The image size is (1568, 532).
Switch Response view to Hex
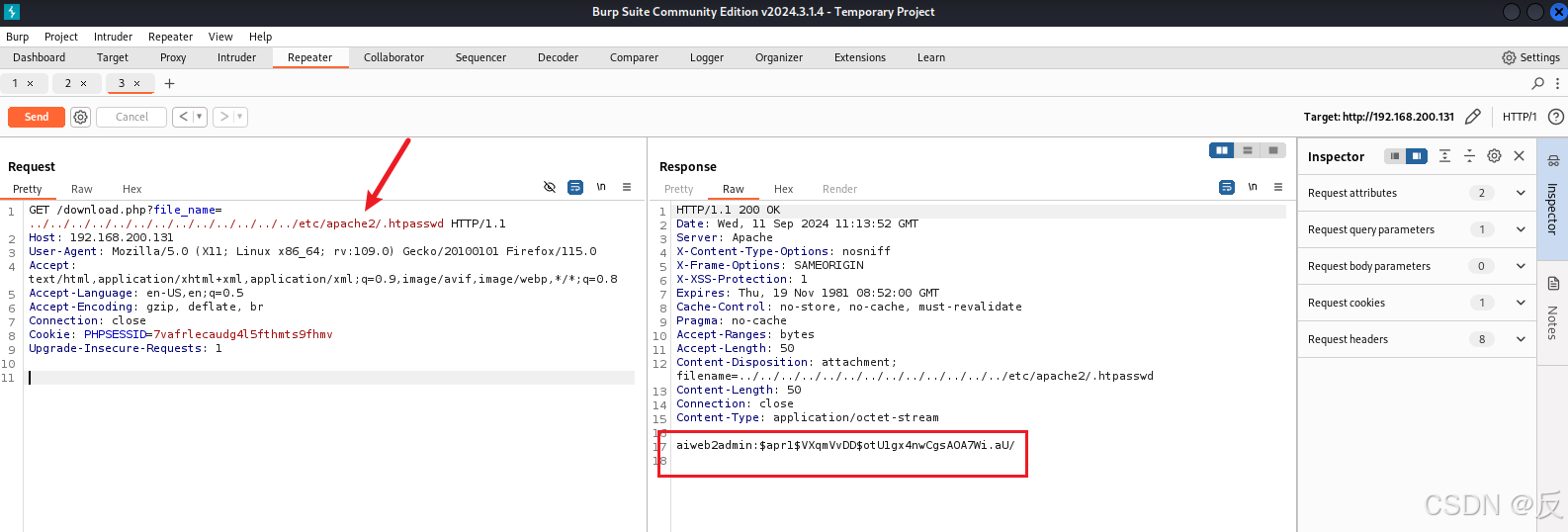pyautogui.click(x=784, y=189)
